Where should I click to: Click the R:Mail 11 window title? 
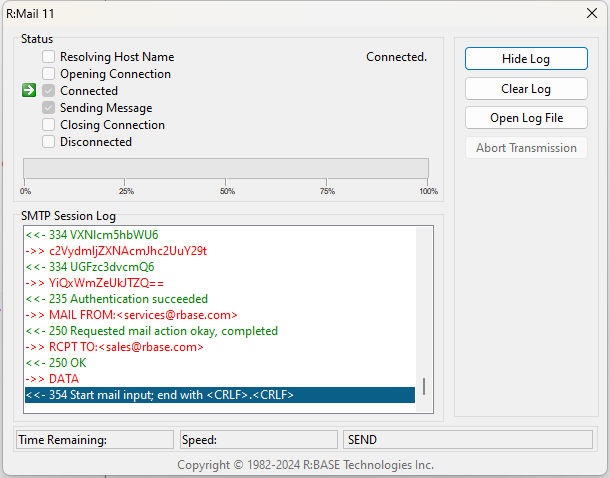coord(30,14)
